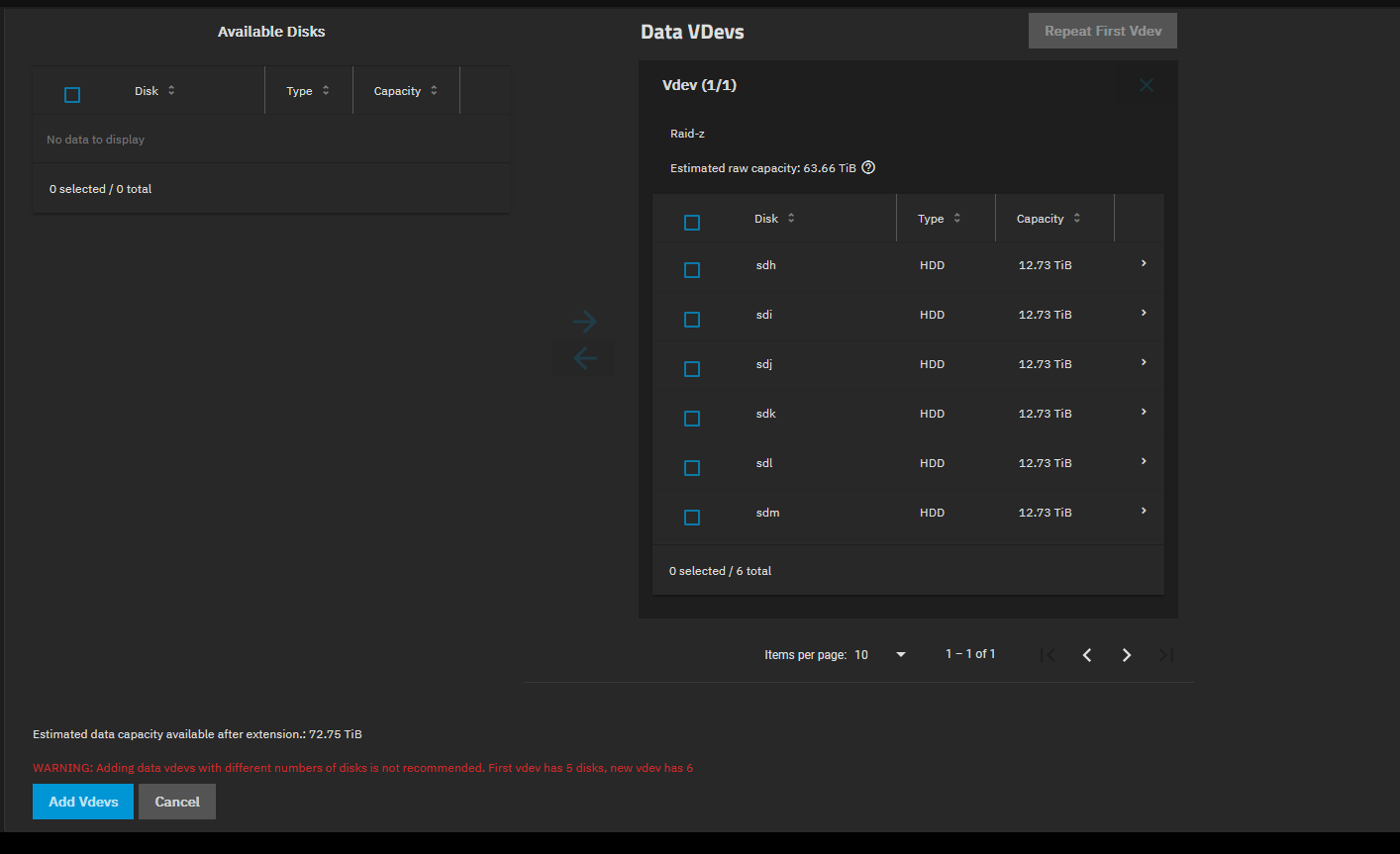This screenshot has width=1400, height=854.
Task: Go to the previous page of vdevs
Action: tap(1087, 655)
